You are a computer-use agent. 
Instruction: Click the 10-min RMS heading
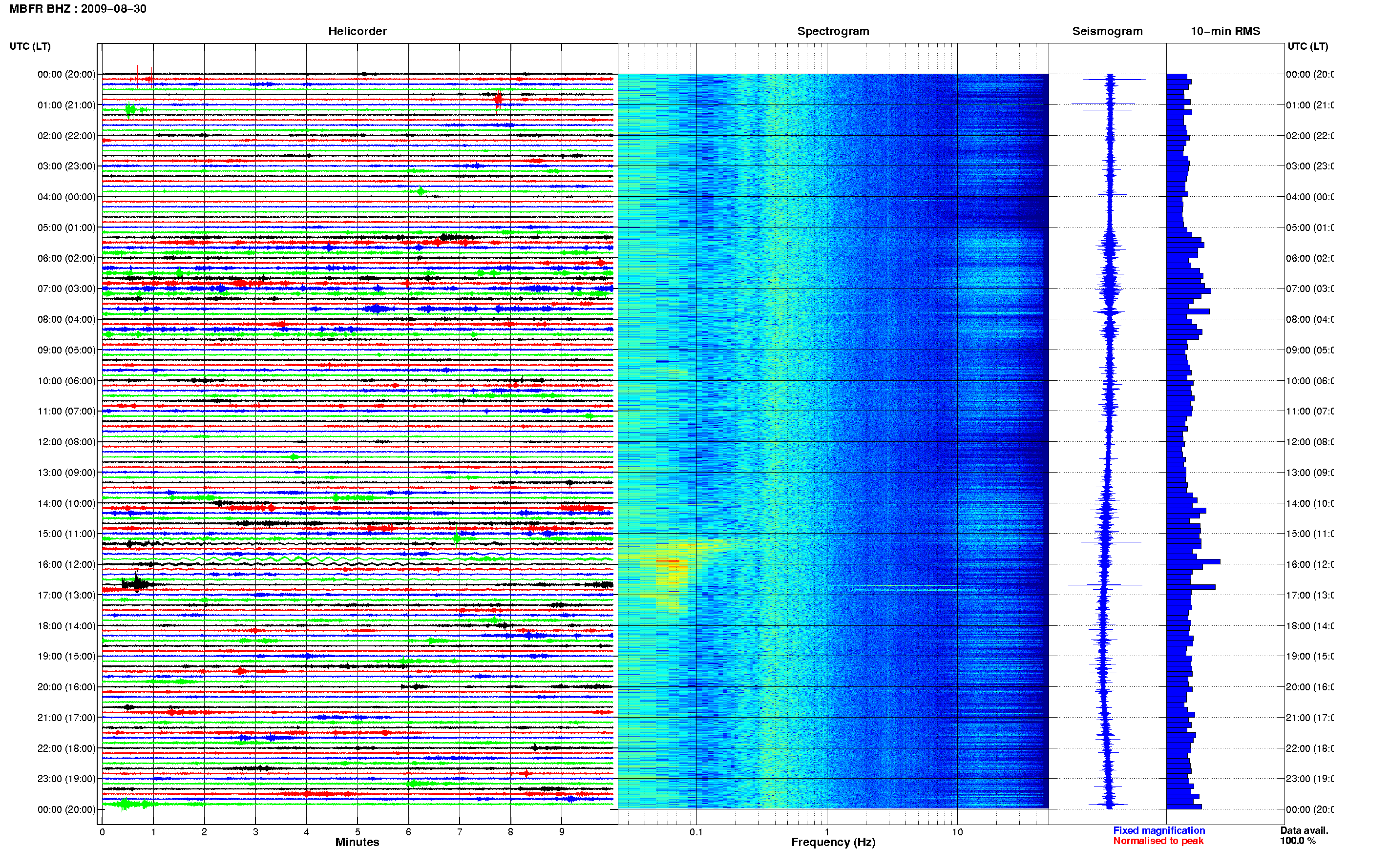click(1225, 31)
